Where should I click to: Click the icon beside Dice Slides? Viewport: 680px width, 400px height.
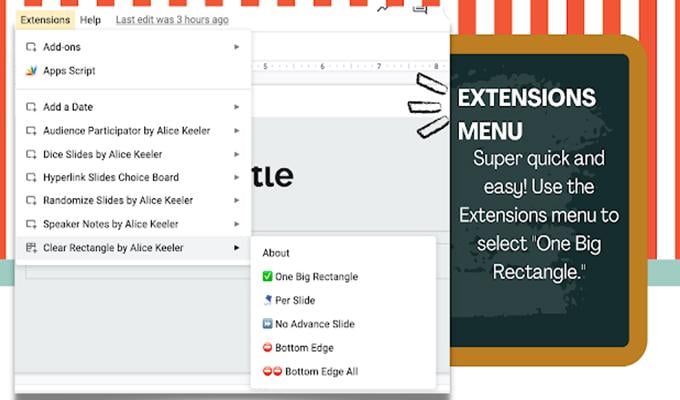[31, 154]
